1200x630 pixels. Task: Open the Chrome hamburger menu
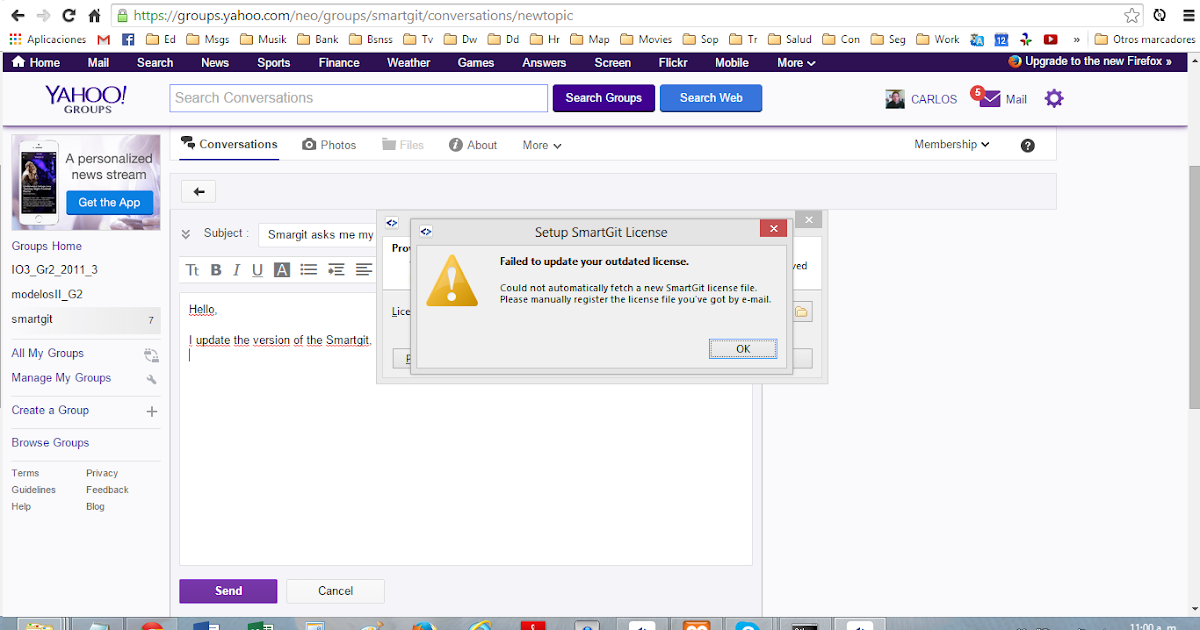(x=1186, y=16)
